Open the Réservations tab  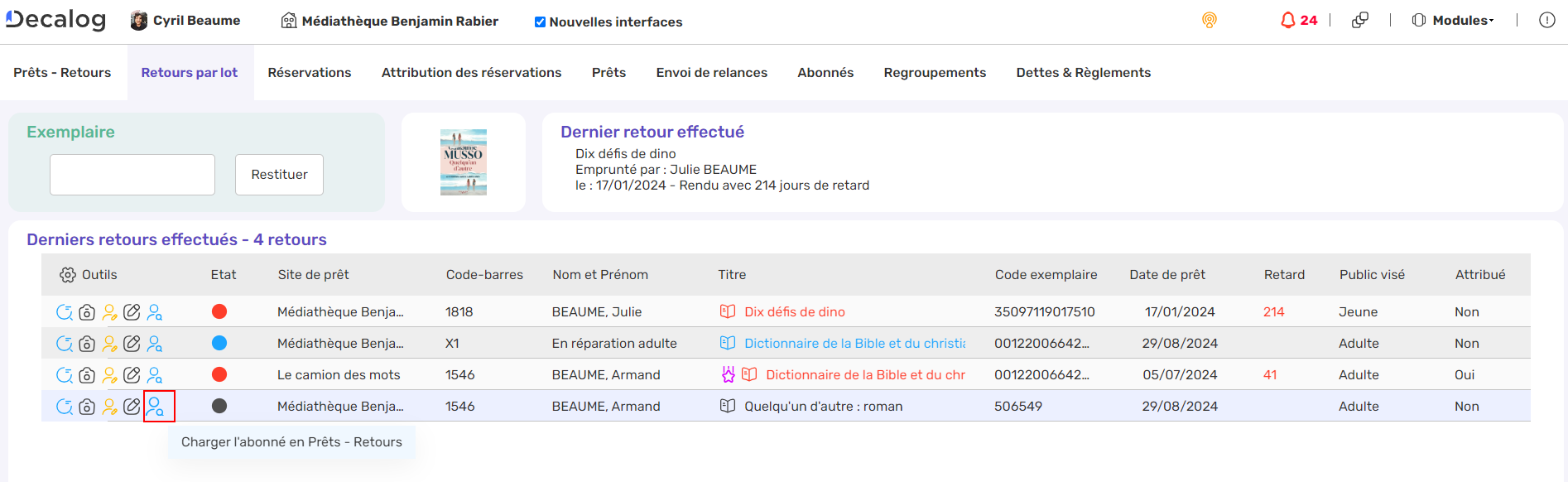pyautogui.click(x=310, y=73)
